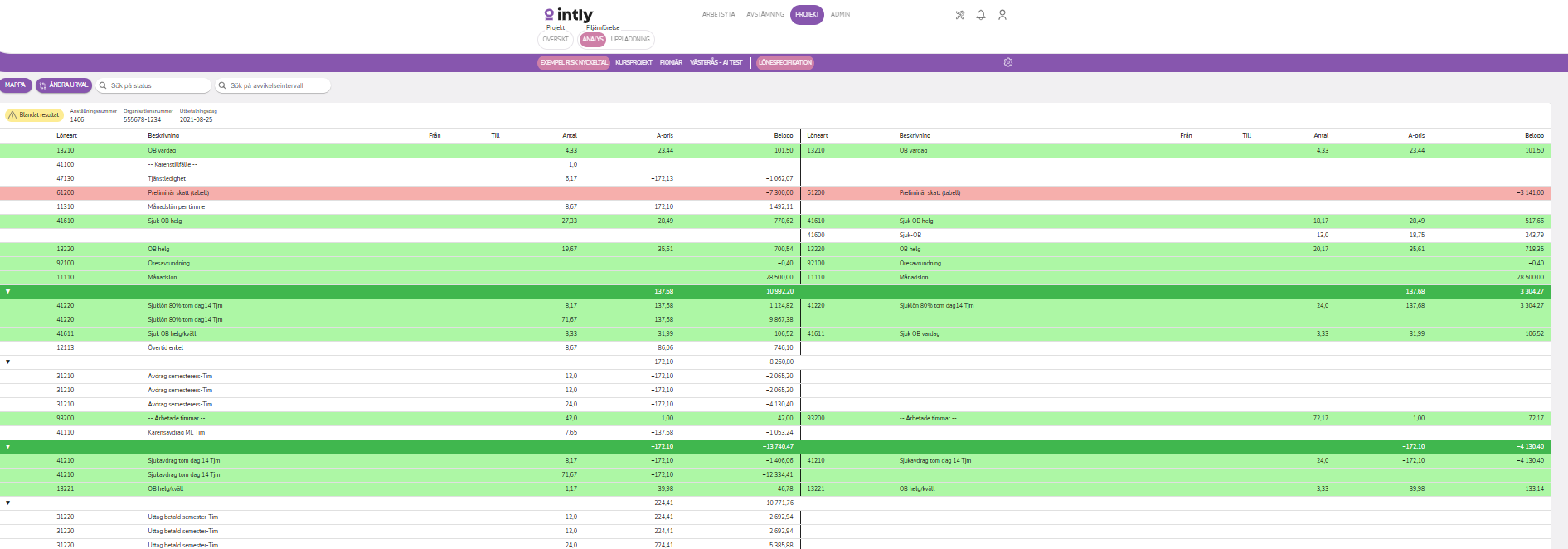The width and height of the screenshot is (1568, 549).
Task: Collapse the green group with 10 992,20
Action: [x=8, y=292]
